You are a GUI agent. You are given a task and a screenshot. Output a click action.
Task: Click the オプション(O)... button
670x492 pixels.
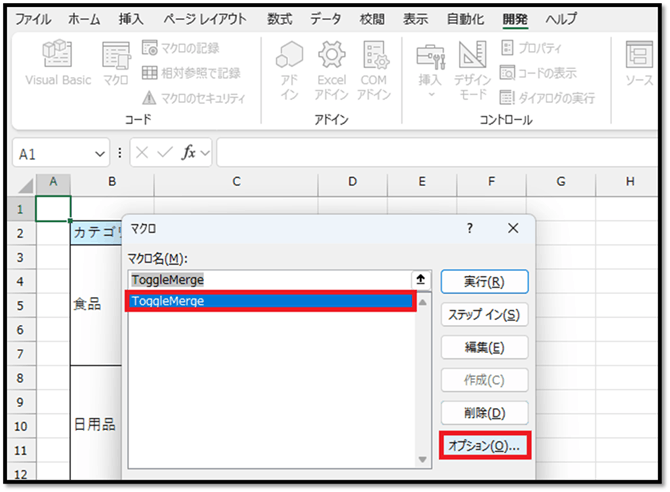click(x=484, y=446)
